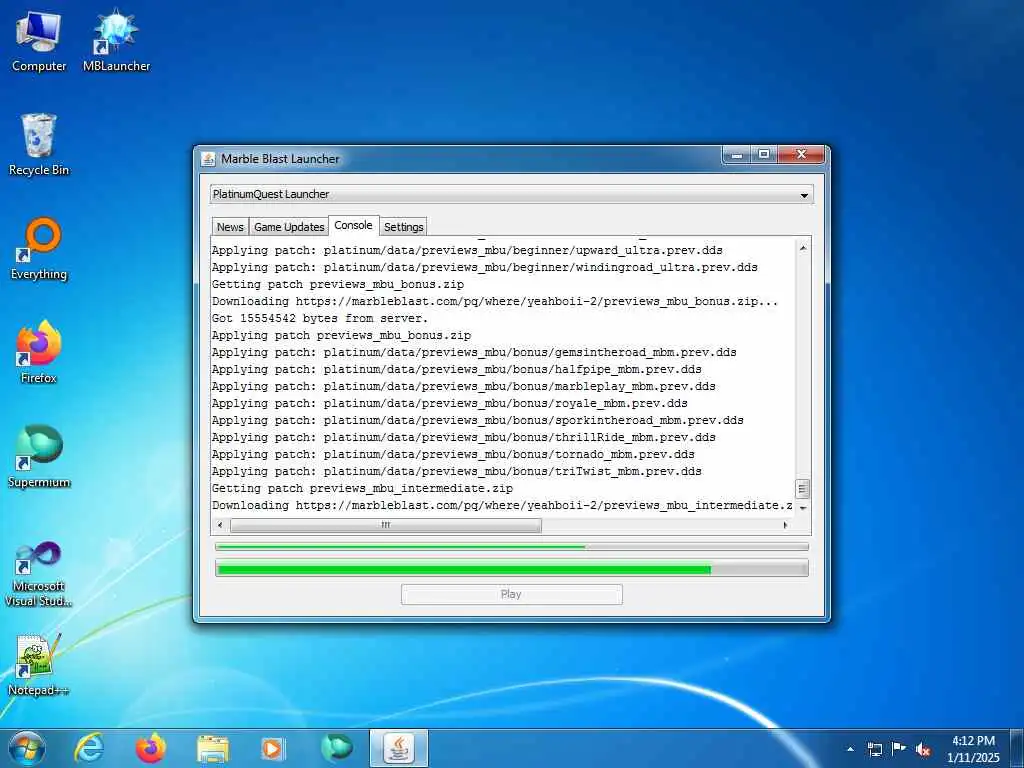Minimize the Marble Blast Launcher window

pyautogui.click(x=737, y=155)
